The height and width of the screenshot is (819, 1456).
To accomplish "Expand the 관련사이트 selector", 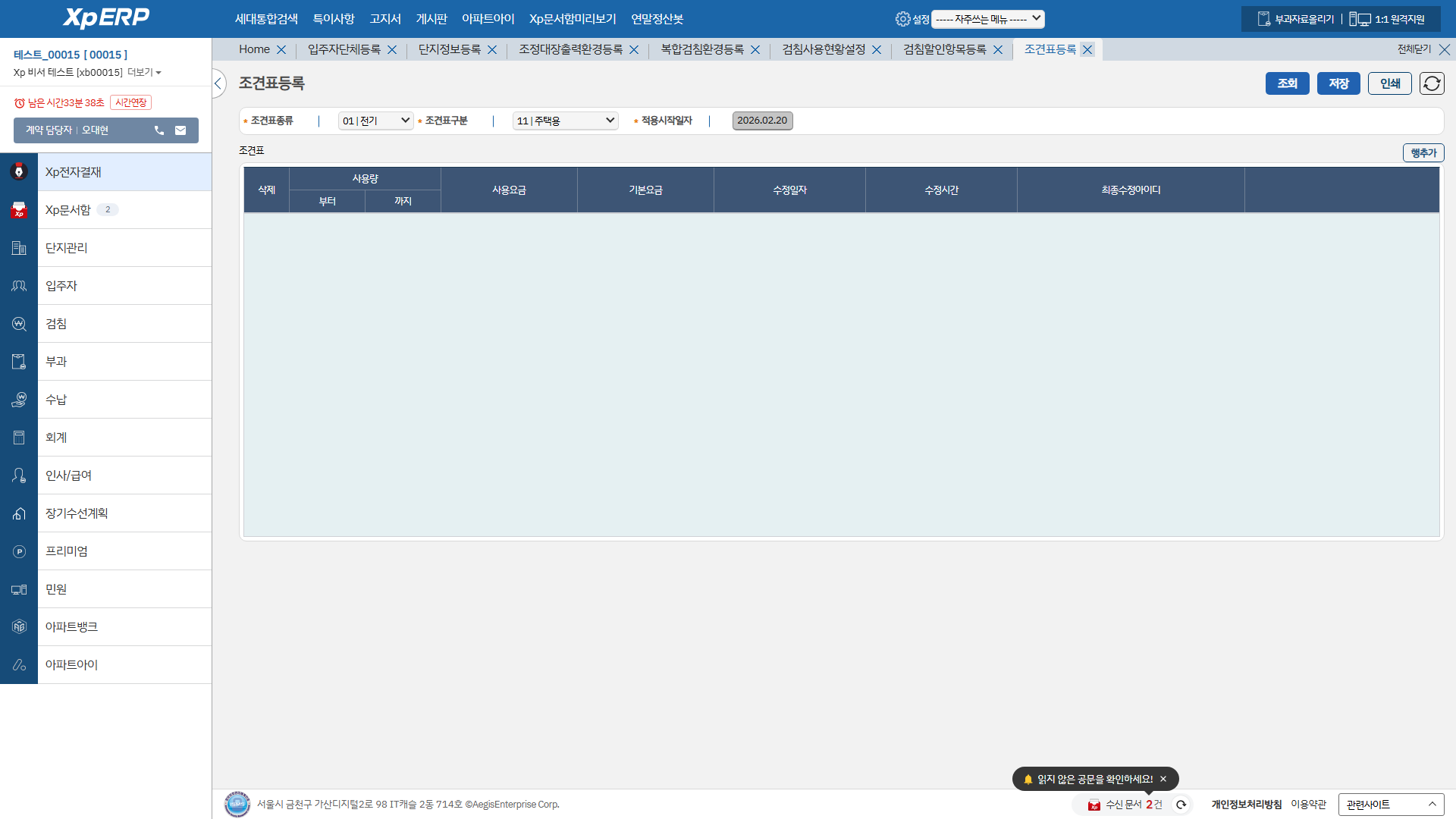I will click(1390, 805).
